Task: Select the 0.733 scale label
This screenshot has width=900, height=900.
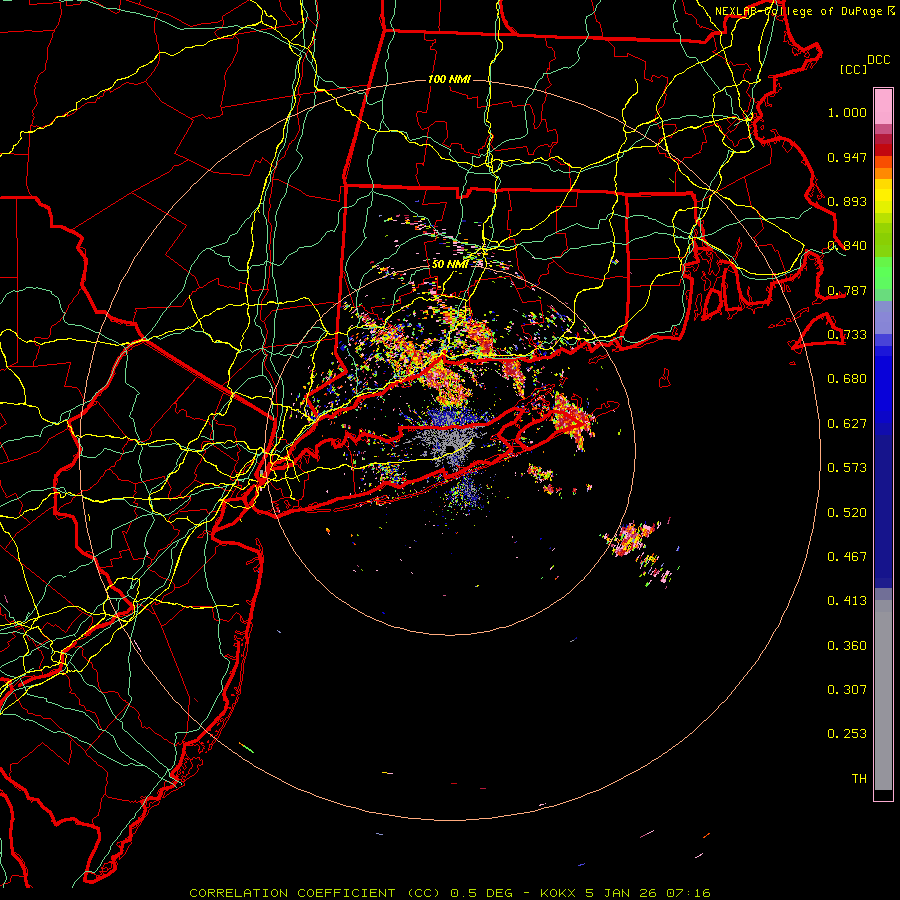Action: [x=847, y=335]
